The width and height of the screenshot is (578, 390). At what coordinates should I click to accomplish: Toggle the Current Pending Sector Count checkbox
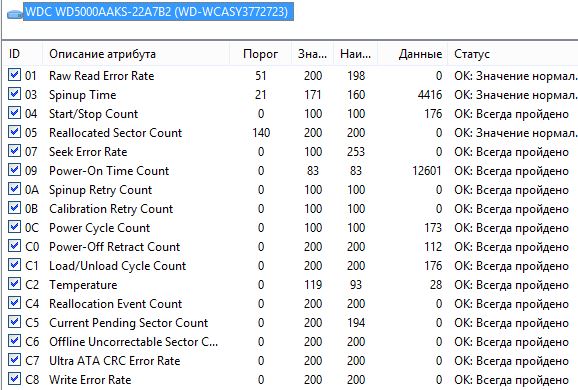click(14, 322)
